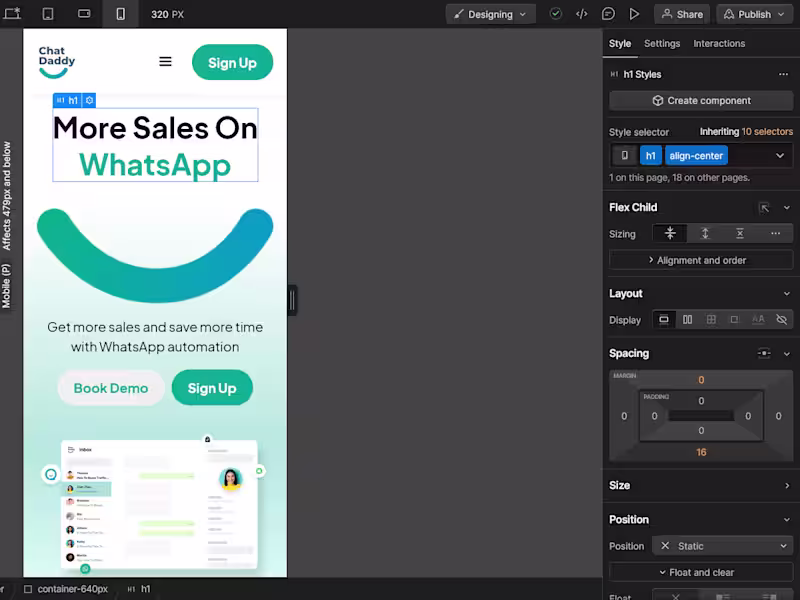Expand the Size section
This screenshot has width=800, height=600.
(x=787, y=486)
